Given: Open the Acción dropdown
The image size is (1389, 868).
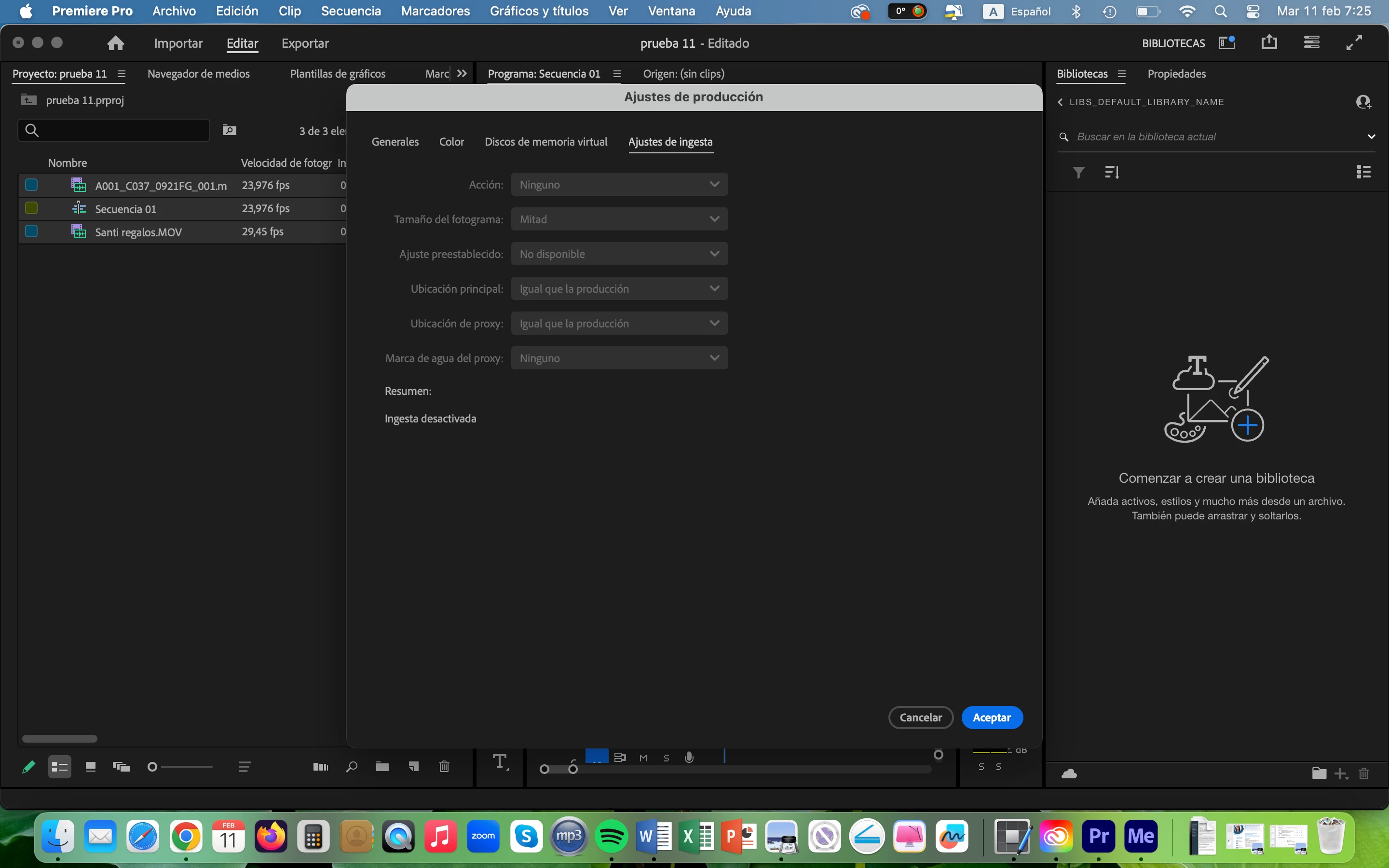Looking at the screenshot, I should coord(619,184).
